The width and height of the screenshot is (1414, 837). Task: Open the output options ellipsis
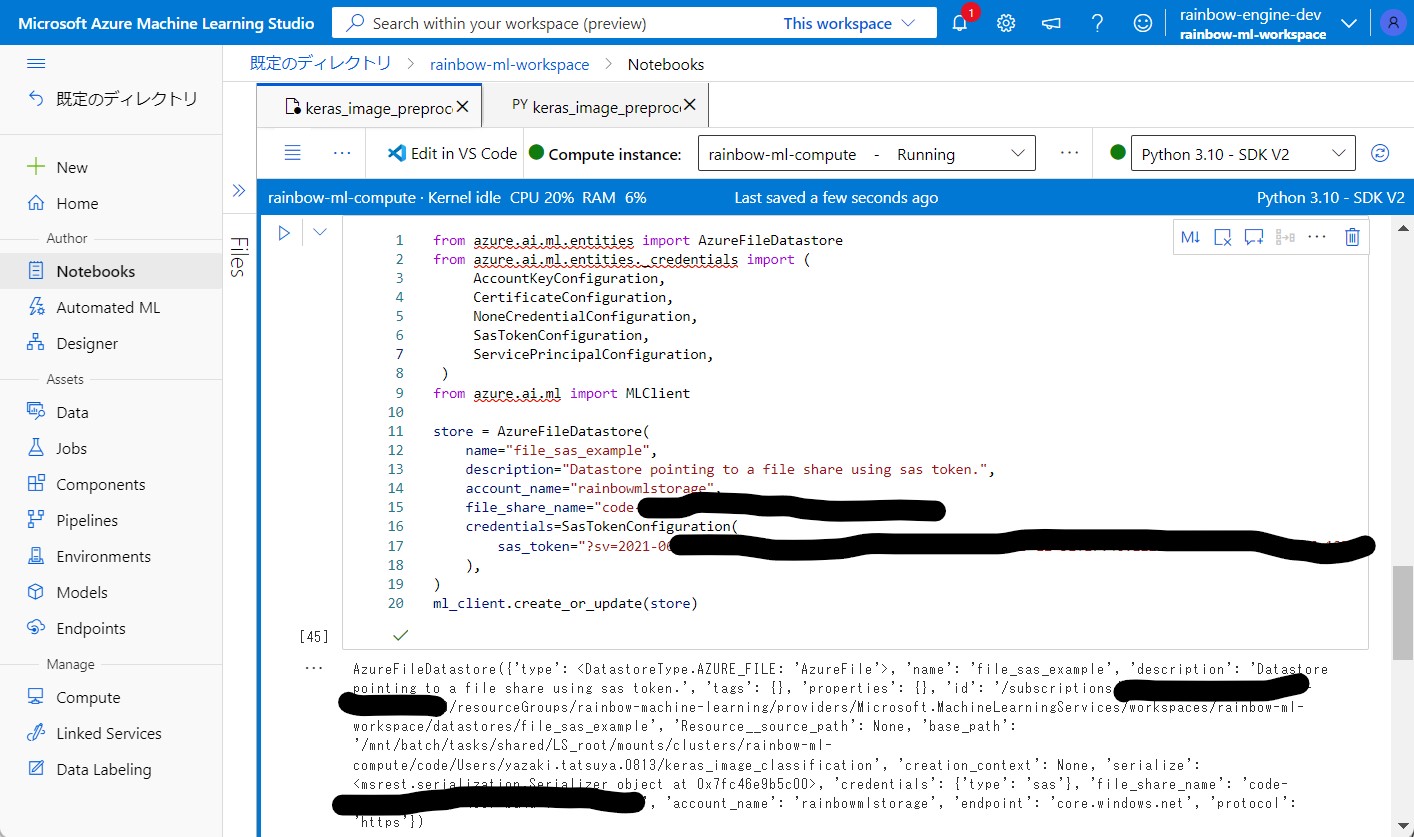coord(314,667)
